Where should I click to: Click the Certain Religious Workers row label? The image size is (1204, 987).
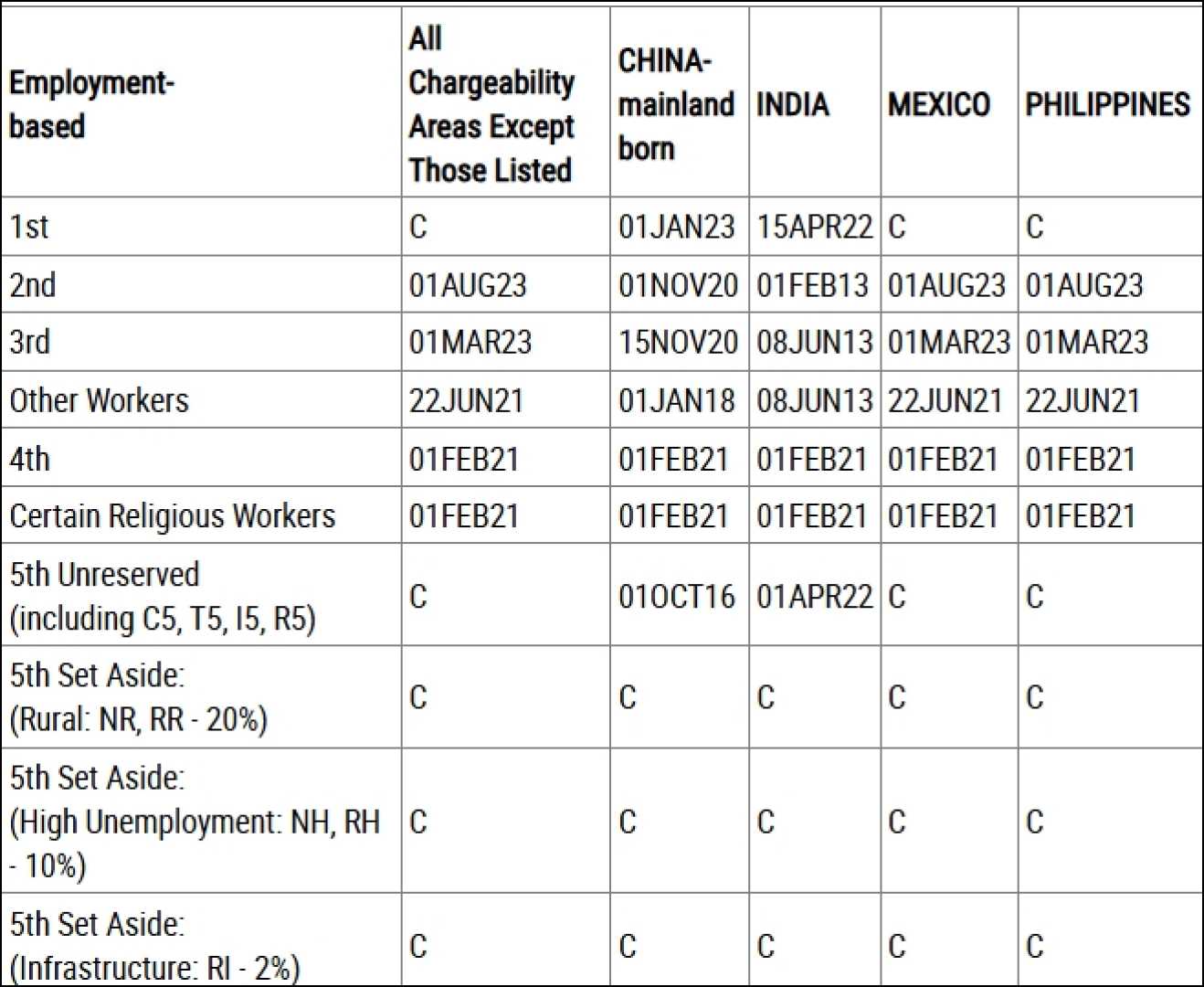click(x=173, y=516)
